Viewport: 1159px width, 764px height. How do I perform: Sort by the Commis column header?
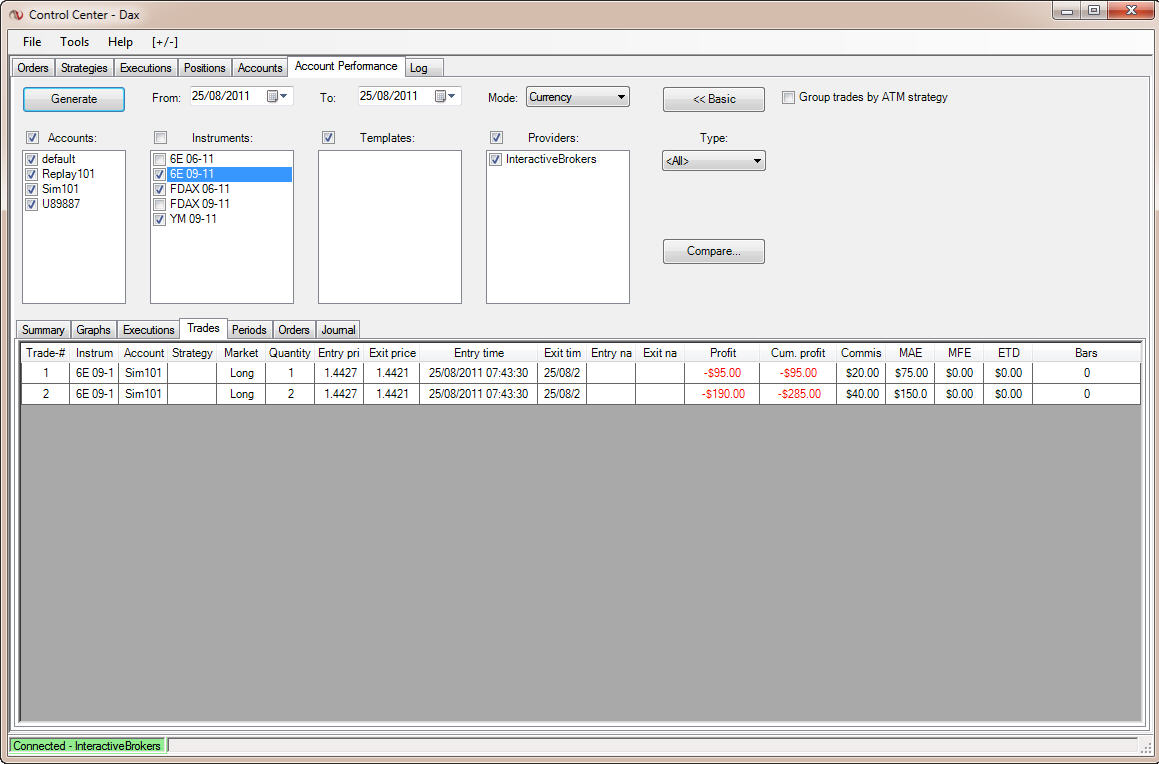click(x=861, y=353)
